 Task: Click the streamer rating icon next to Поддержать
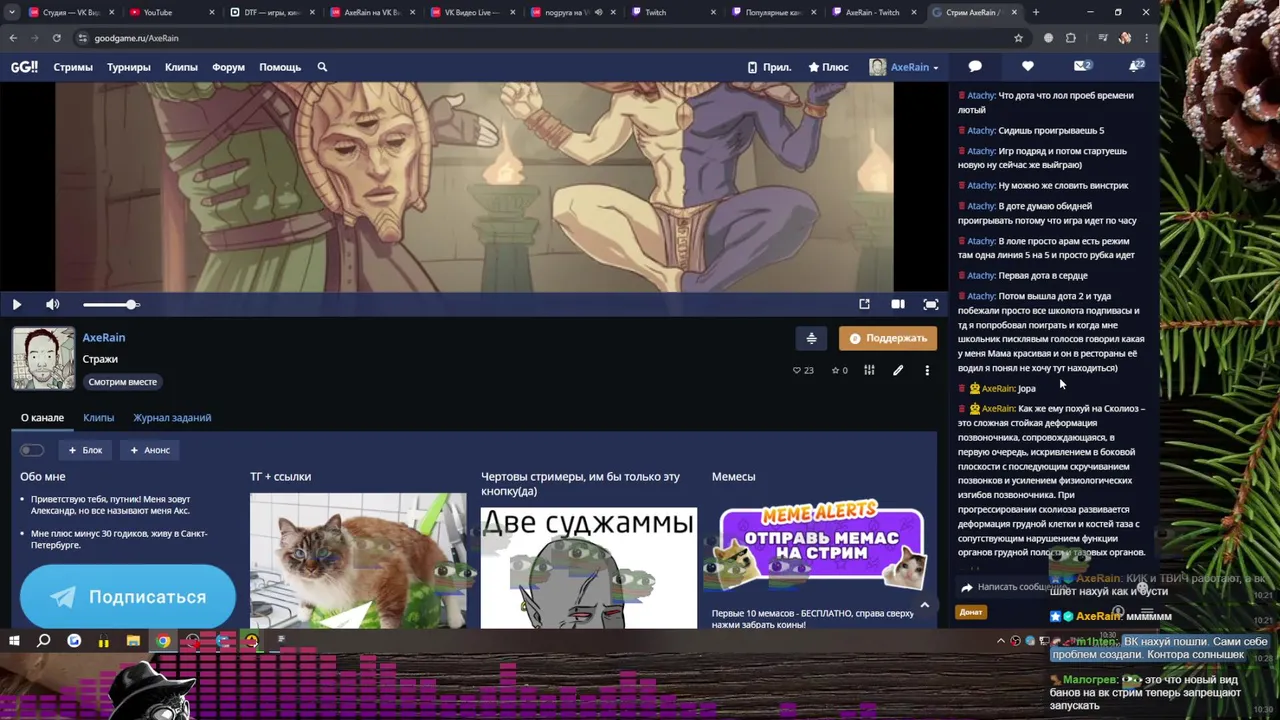point(811,338)
